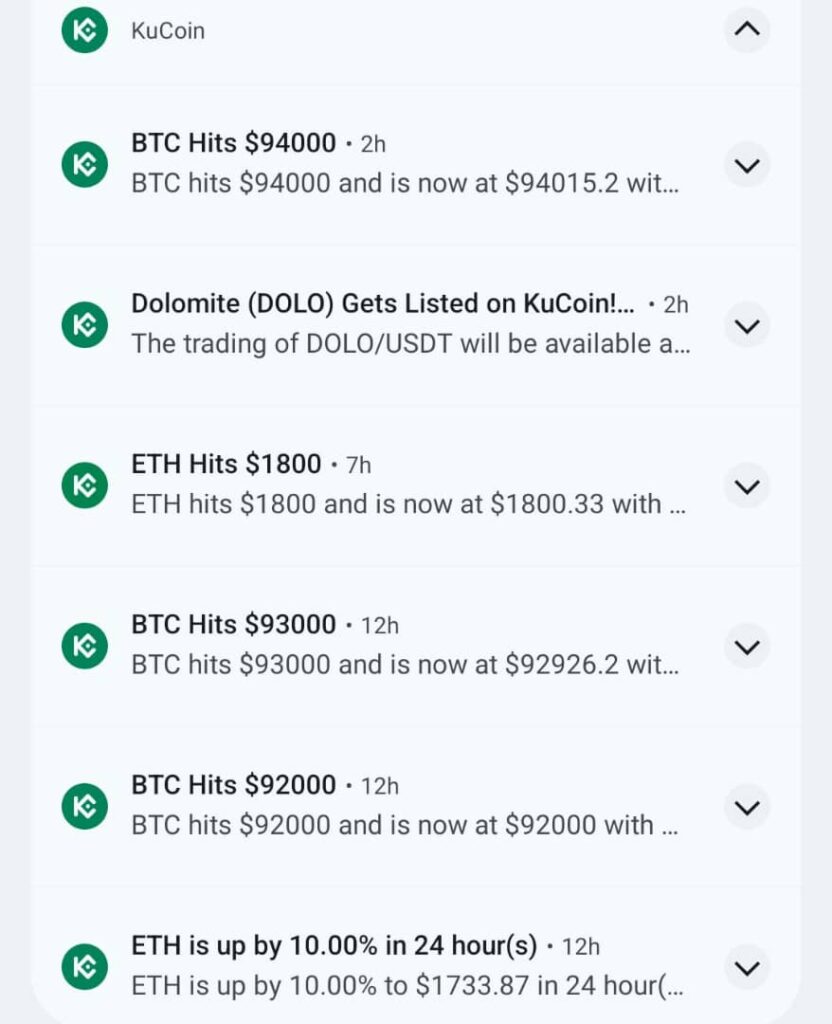Tap the KuCoin app name label
The image size is (832, 1024).
click(168, 31)
